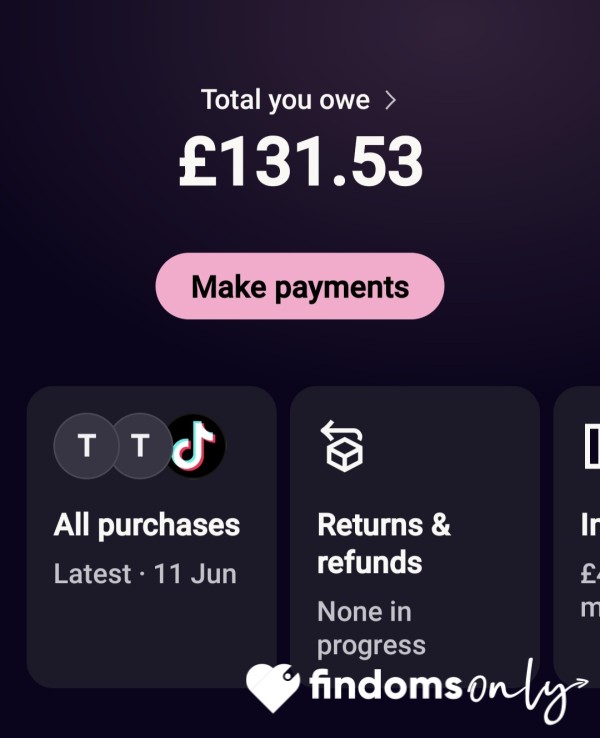Click the second T merchant avatar
Screen dimensions: 600x738
[x=141, y=446]
